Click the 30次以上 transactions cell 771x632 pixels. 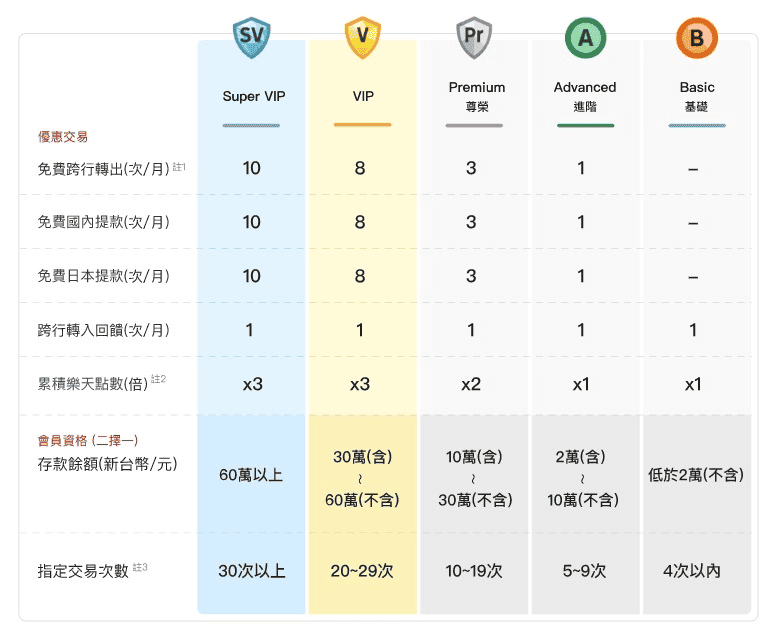252,571
